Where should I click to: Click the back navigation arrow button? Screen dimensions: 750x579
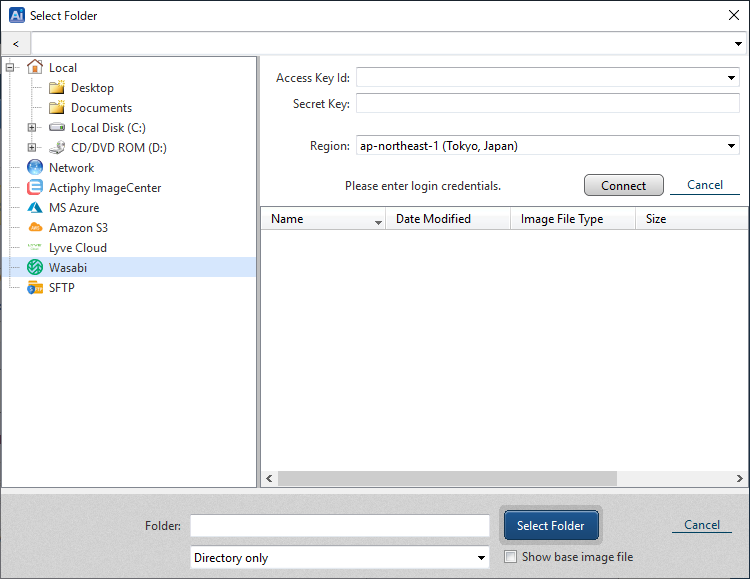[x=16, y=44]
